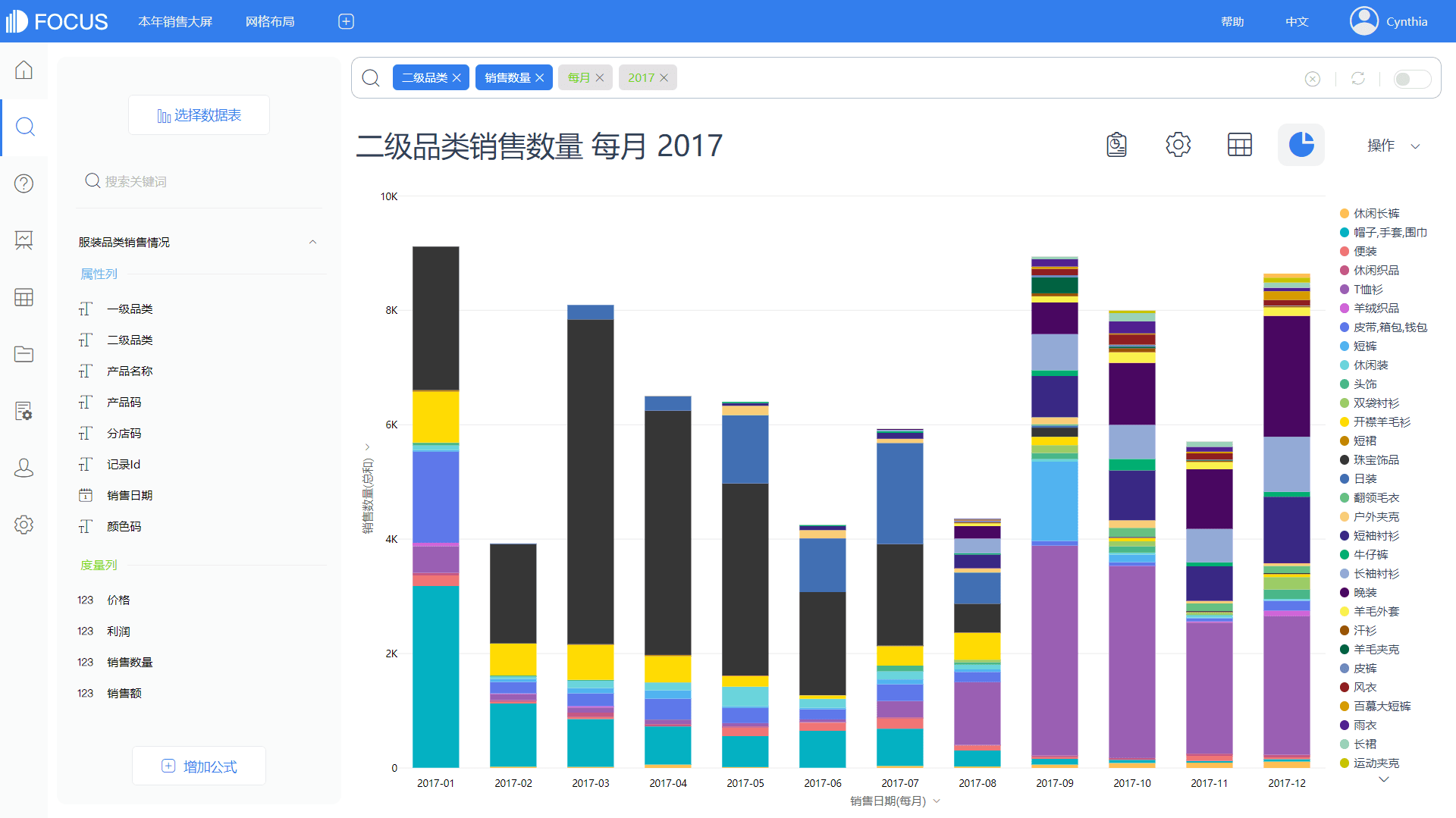The height and width of the screenshot is (818, 1456).
Task: Open the presentation board icon in sidebar
Action: pos(24,240)
